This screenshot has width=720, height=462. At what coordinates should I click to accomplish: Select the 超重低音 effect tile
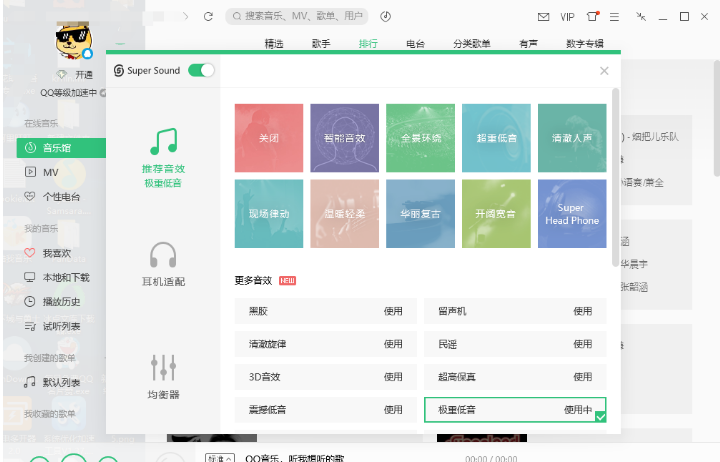pos(496,138)
